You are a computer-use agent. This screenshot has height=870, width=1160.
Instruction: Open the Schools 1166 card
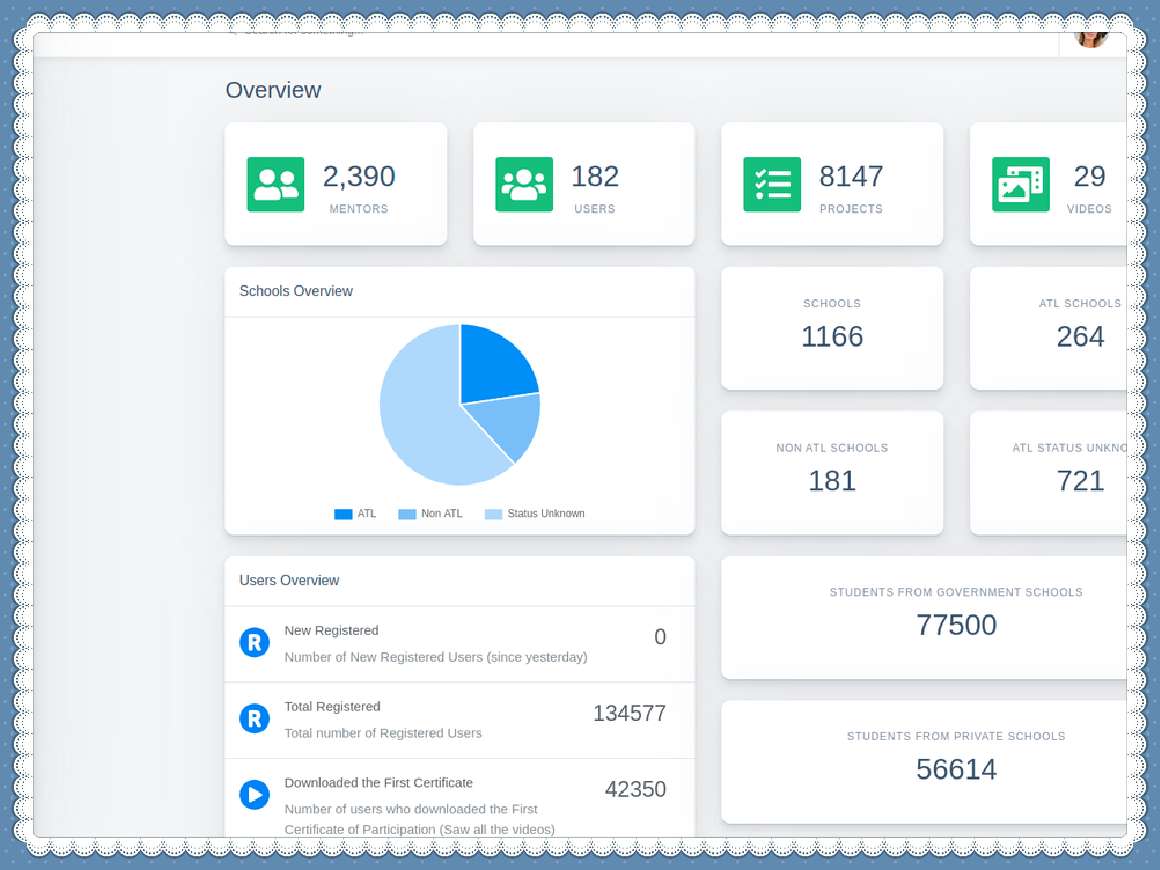coord(831,328)
